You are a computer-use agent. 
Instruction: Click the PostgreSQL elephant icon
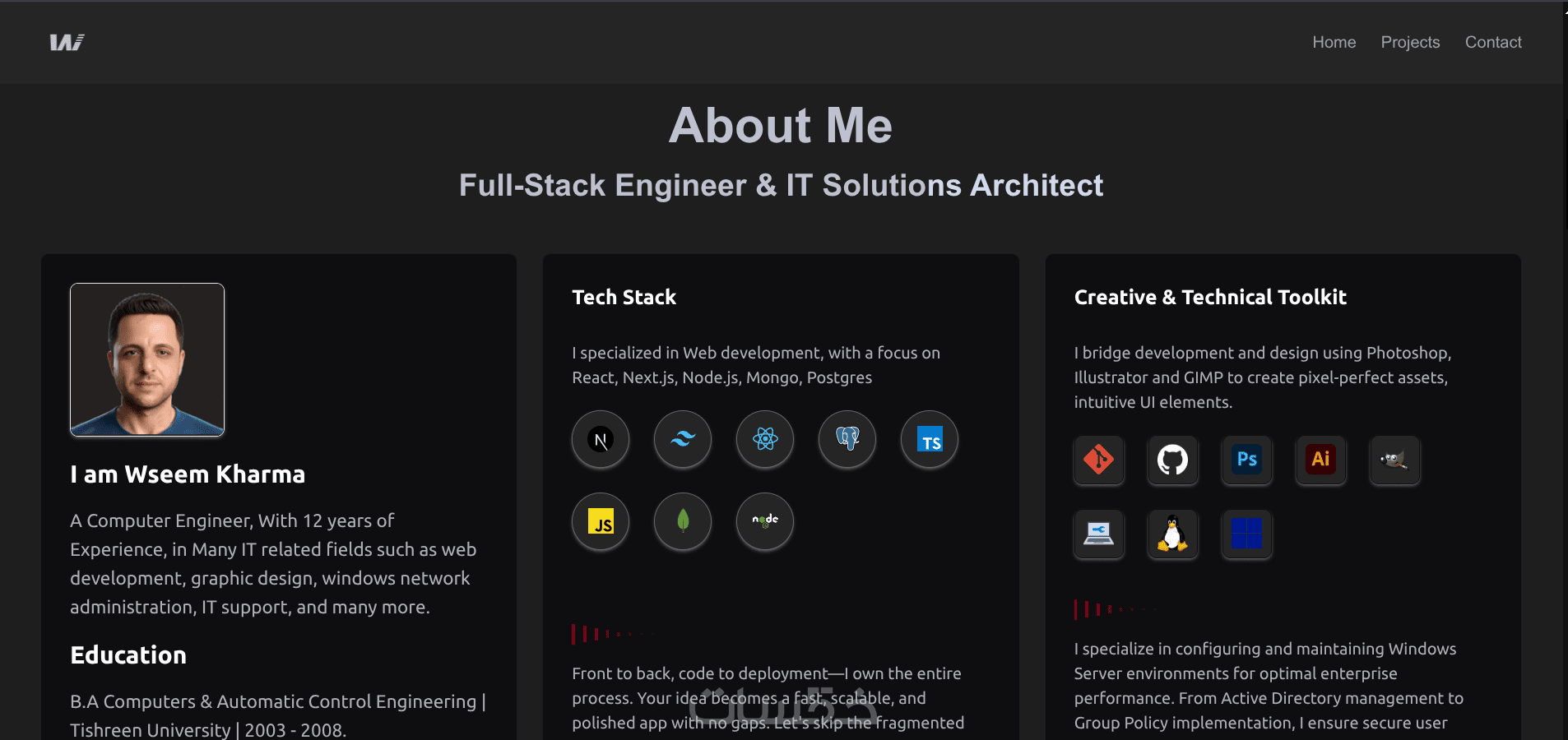pyautogui.click(x=847, y=440)
